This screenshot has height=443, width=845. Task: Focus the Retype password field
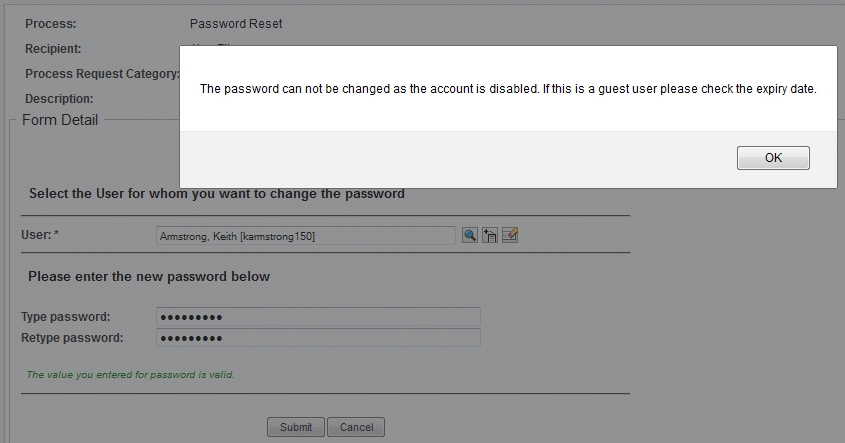318,338
